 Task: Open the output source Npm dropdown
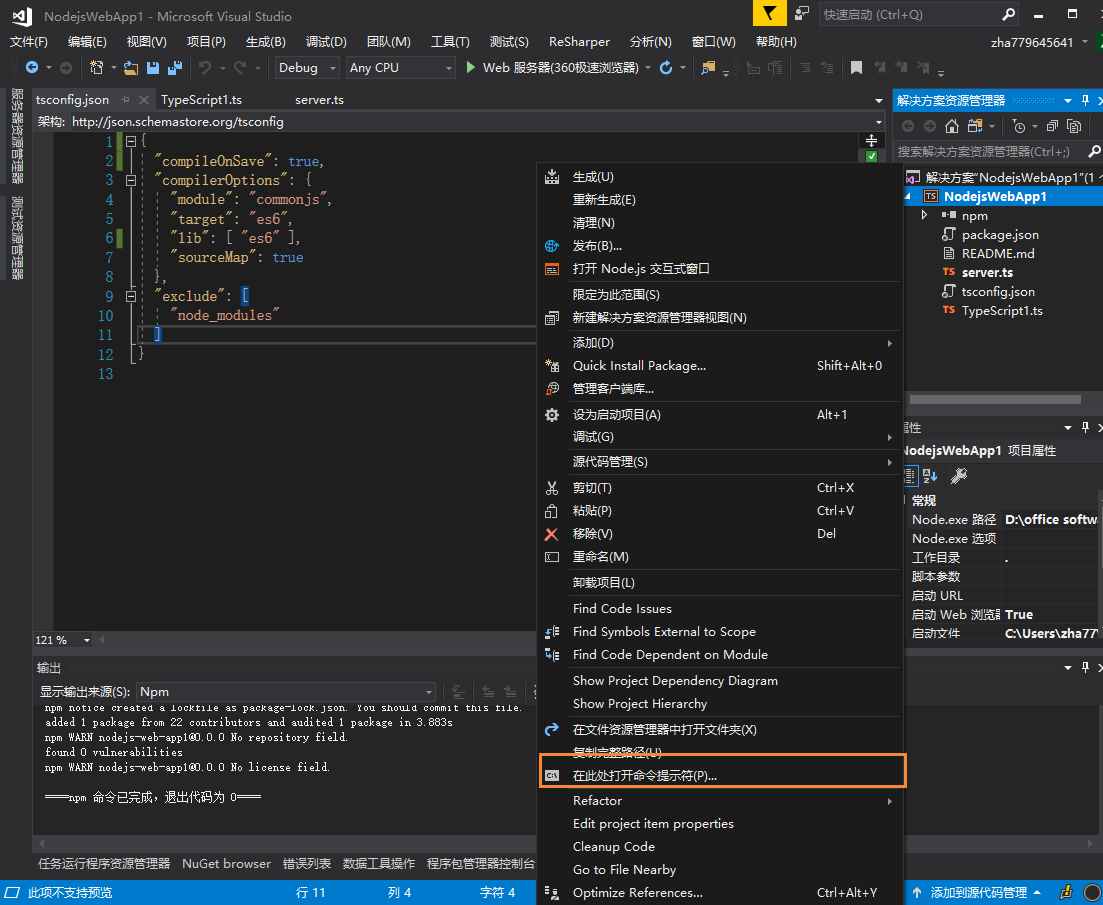coord(286,691)
